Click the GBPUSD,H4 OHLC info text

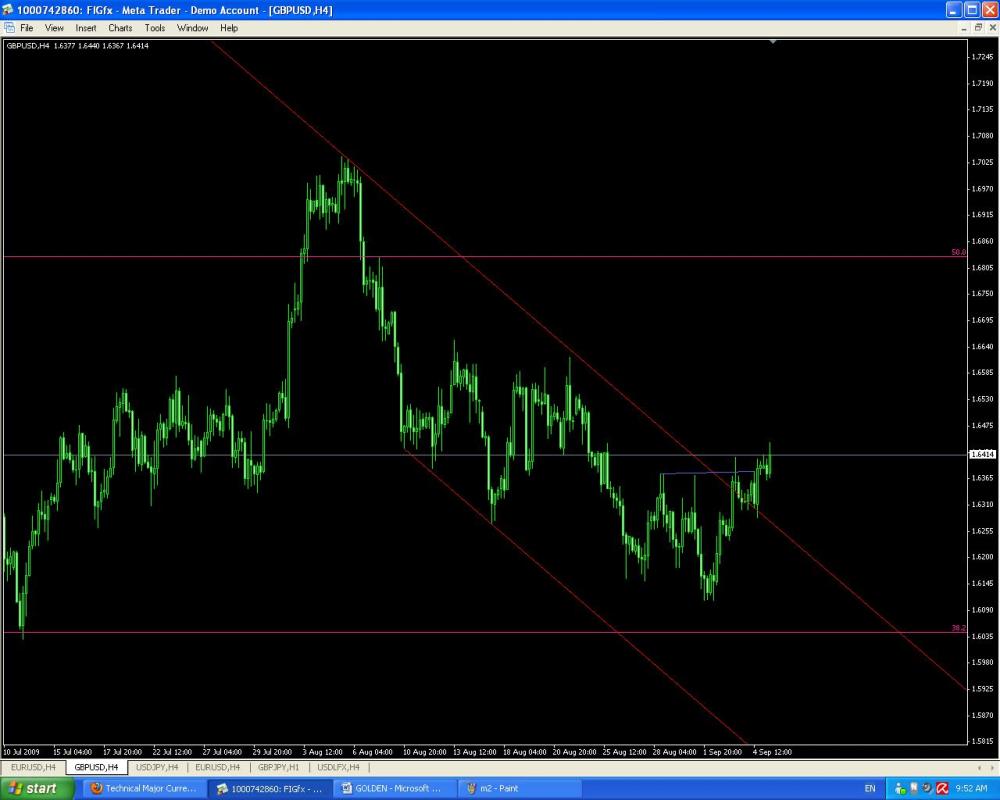[x=77, y=45]
